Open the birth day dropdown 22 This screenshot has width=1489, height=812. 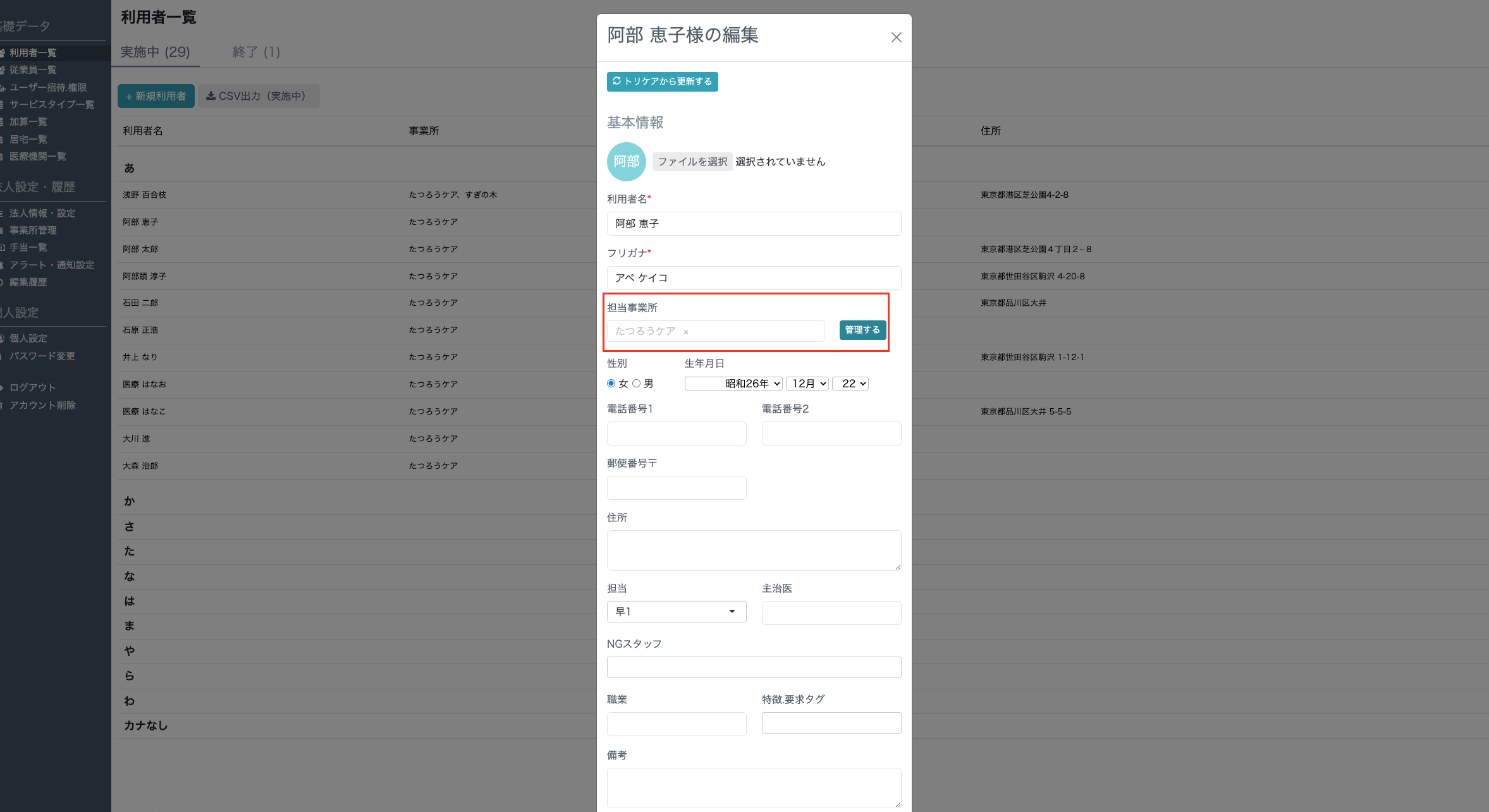(x=850, y=384)
